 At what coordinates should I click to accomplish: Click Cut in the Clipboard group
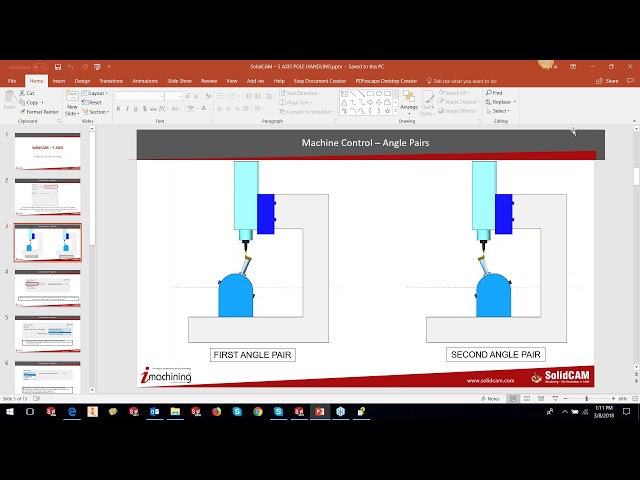point(27,93)
